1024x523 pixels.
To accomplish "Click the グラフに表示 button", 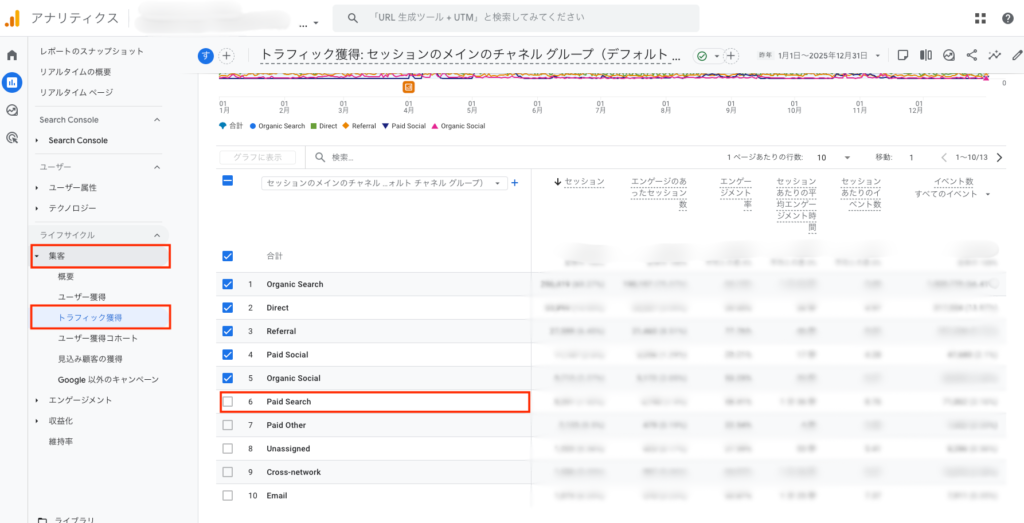I will (x=257, y=157).
